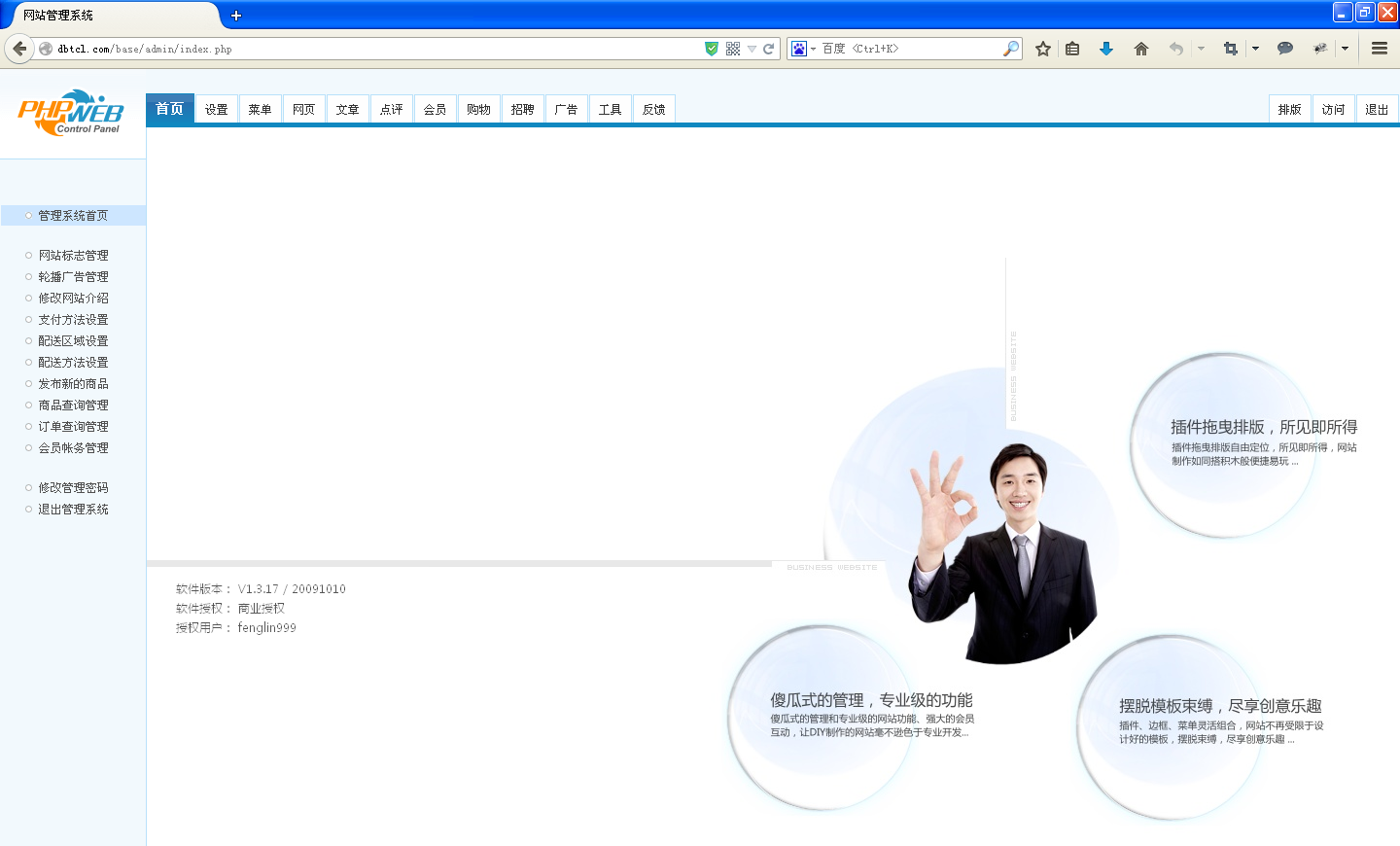Open the Baidu search engine selector

pos(803,49)
